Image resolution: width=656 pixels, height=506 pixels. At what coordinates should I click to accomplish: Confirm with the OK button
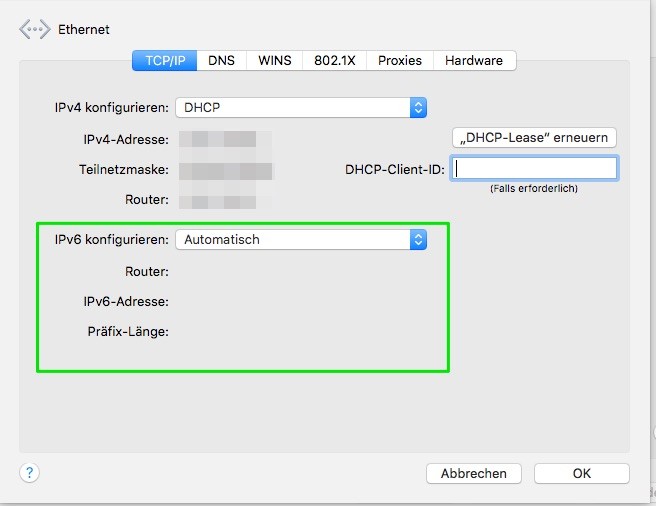click(582, 473)
